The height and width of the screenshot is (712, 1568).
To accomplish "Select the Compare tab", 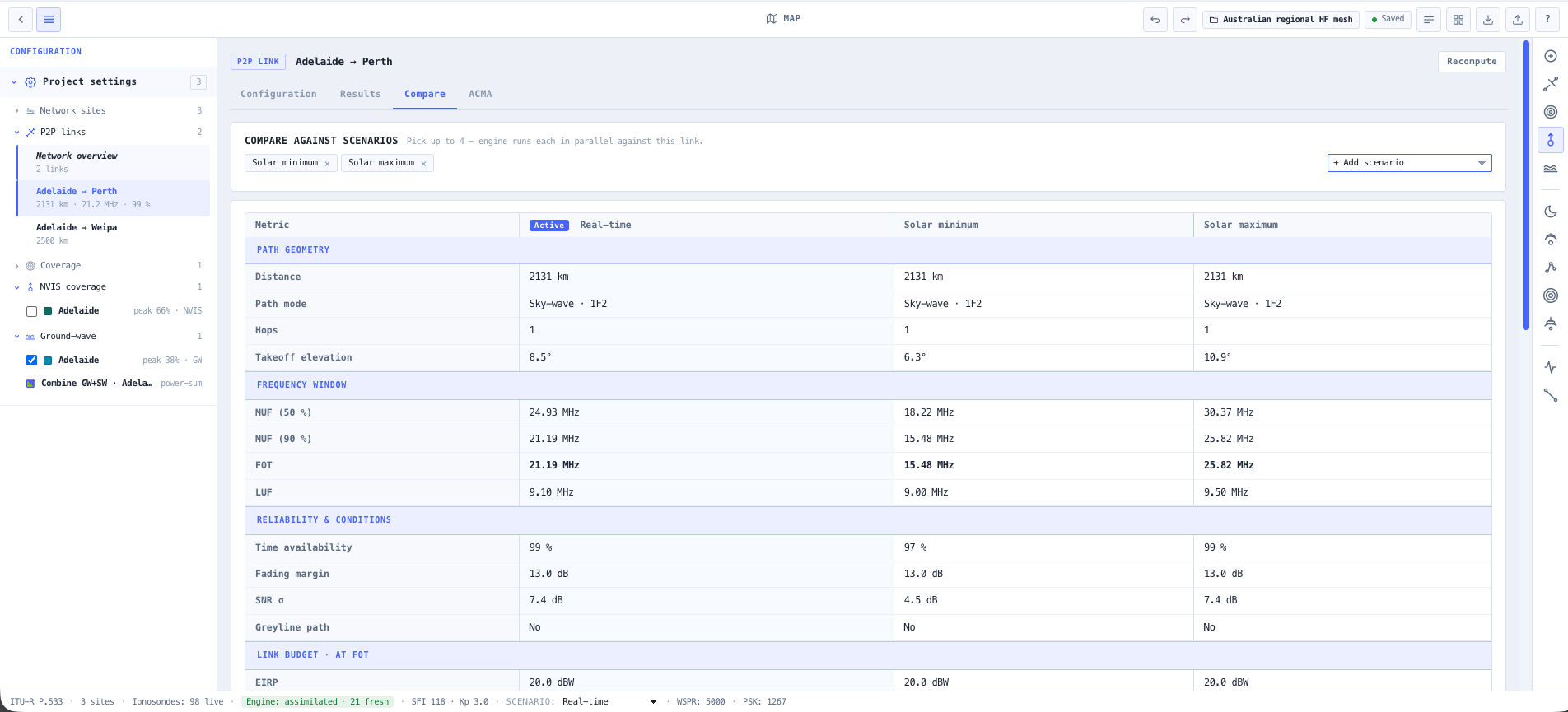I will (x=425, y=94).
